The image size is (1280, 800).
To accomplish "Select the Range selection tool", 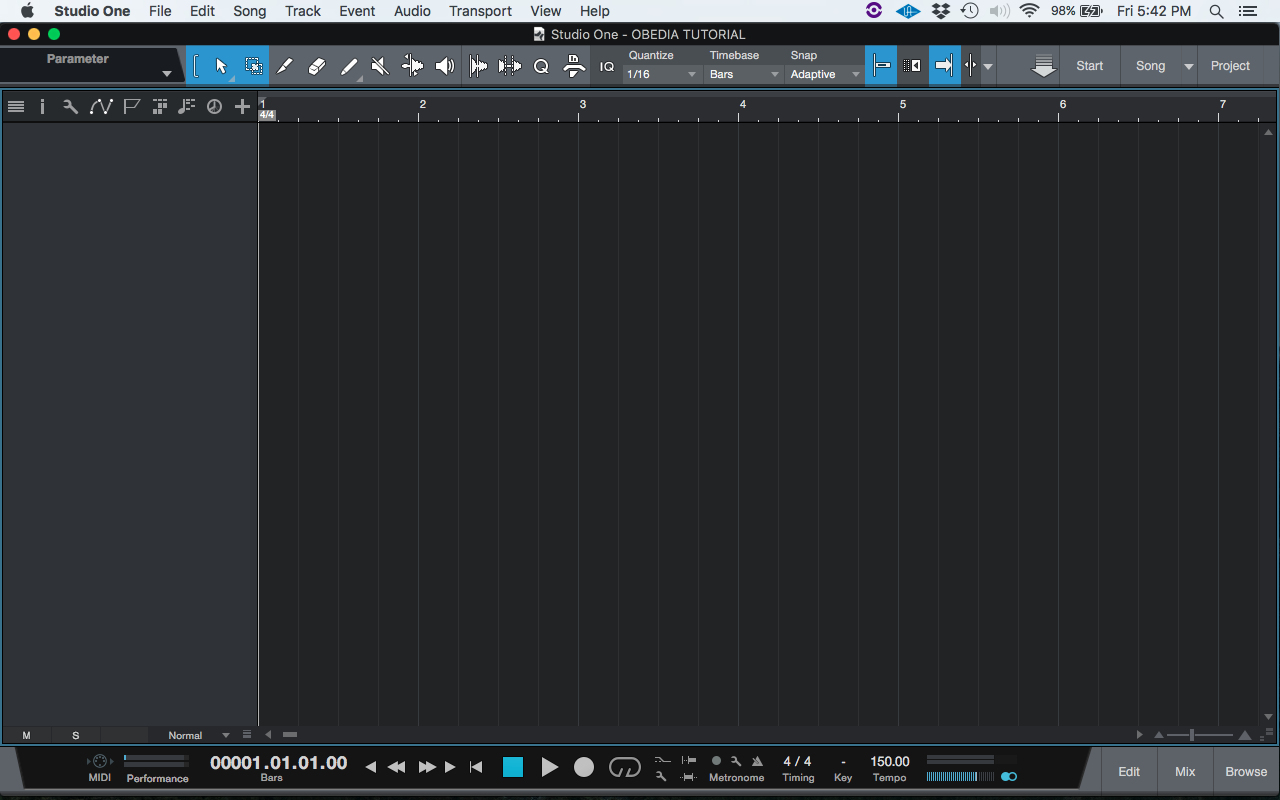I will (x=253, y=65).
